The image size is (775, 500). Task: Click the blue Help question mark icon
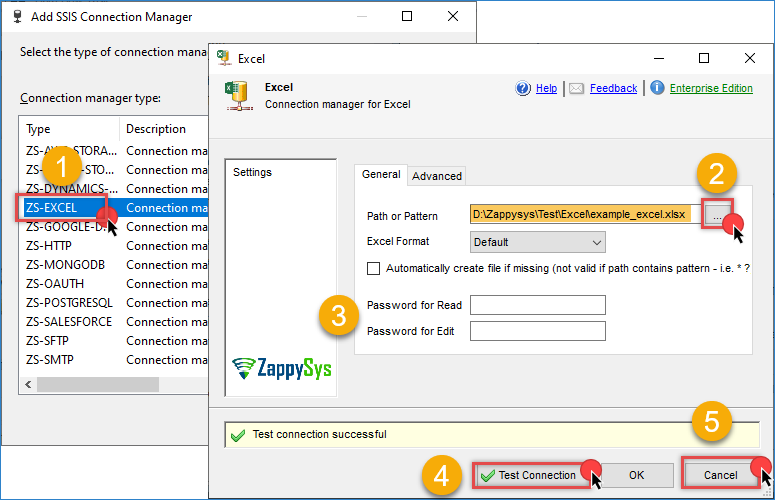(x=523, y=88)
